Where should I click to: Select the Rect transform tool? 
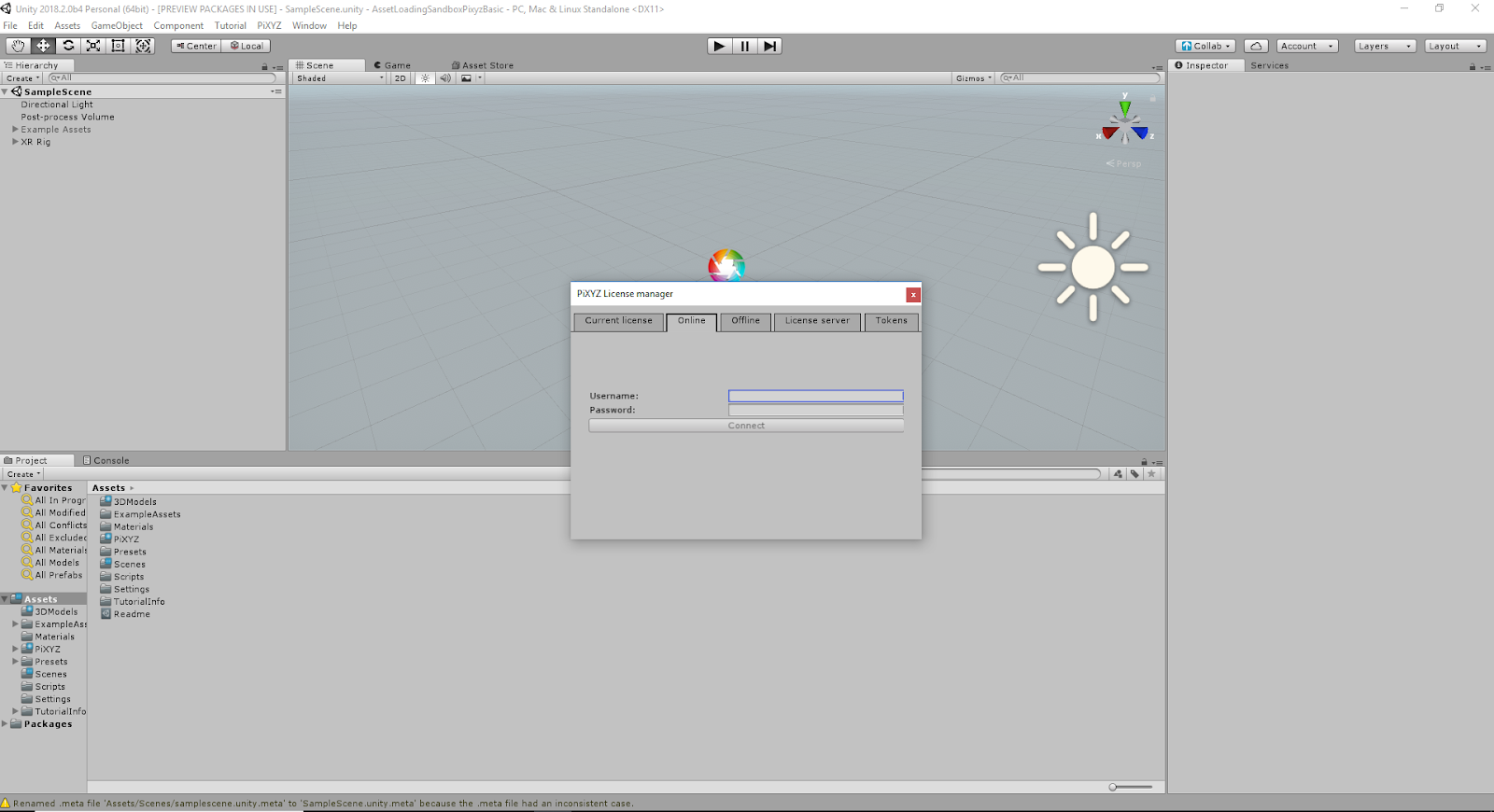(118, 46)
